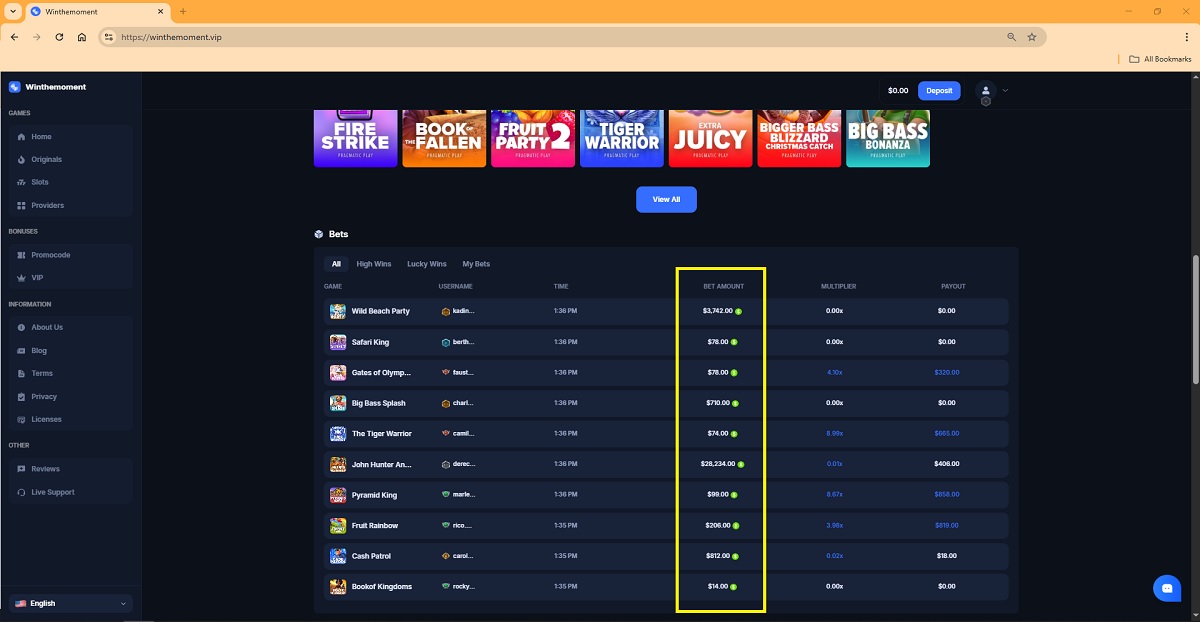Open the account dropdown chevron
1200x622 pixels.
[1005, 90]
